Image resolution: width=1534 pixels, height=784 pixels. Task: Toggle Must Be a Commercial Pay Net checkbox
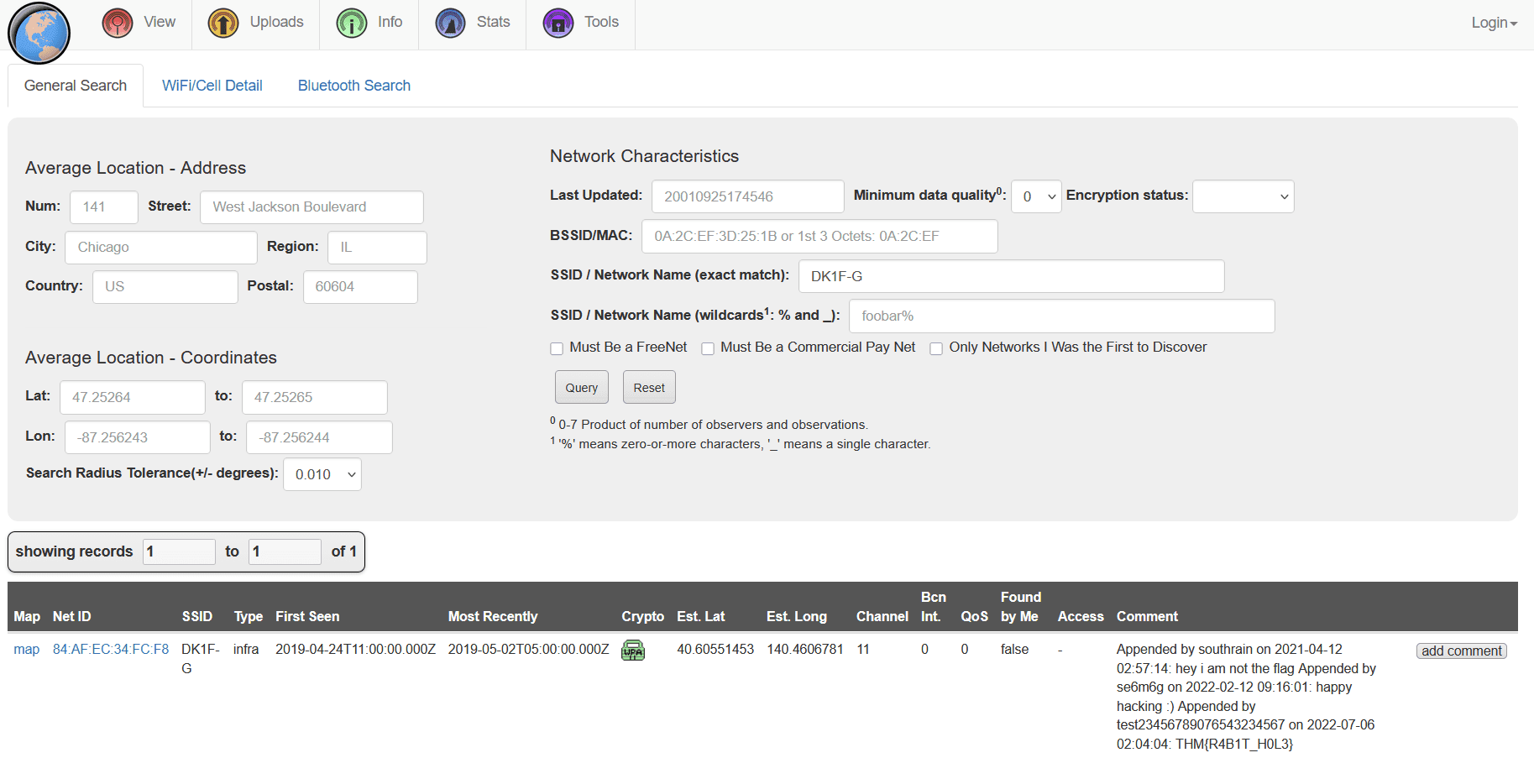(x=708, y=348)
